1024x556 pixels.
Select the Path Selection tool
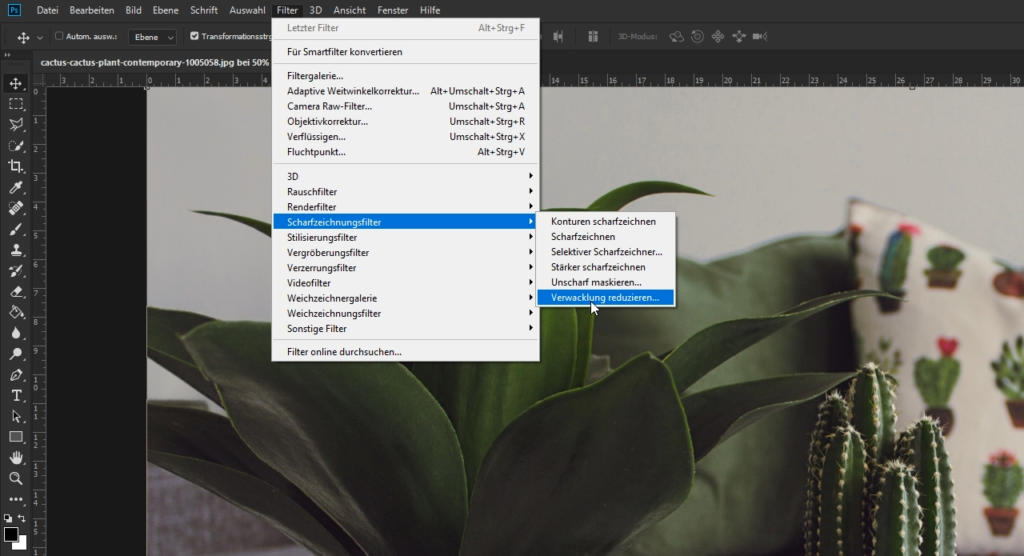[x=16, y=417]
